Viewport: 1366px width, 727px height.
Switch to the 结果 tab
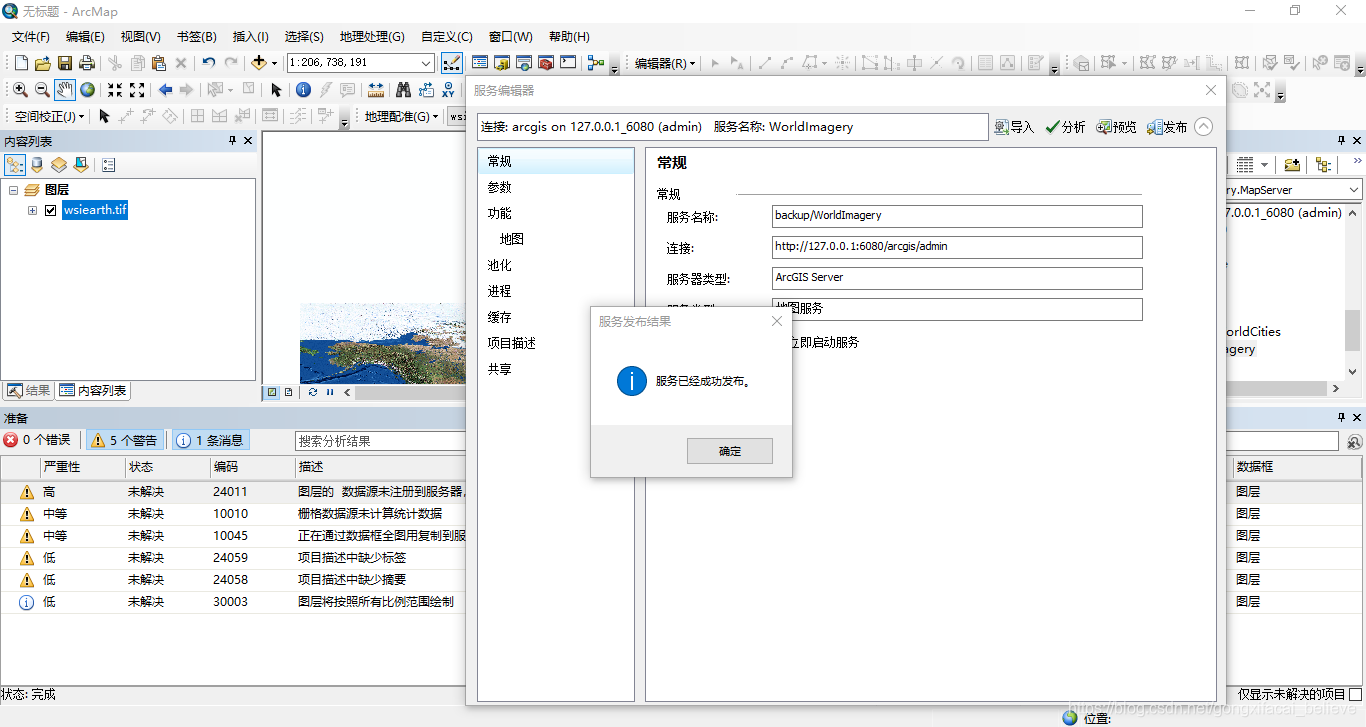(x=28, y=391)
